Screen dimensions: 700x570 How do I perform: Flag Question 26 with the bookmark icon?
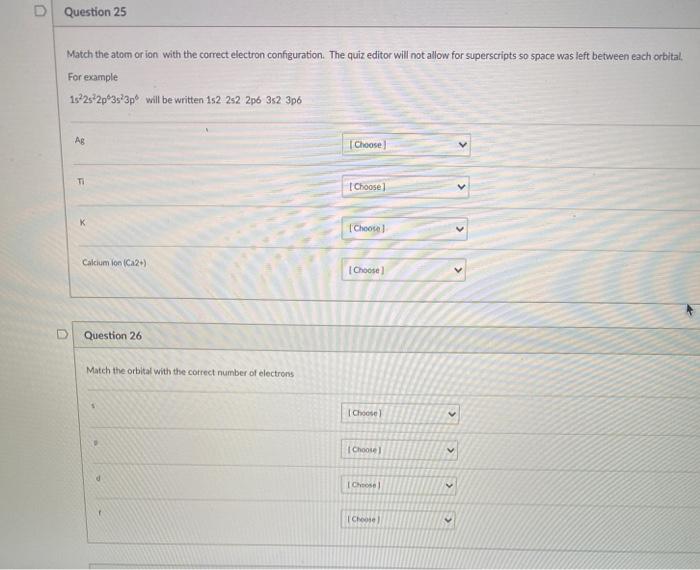(62, 334)
